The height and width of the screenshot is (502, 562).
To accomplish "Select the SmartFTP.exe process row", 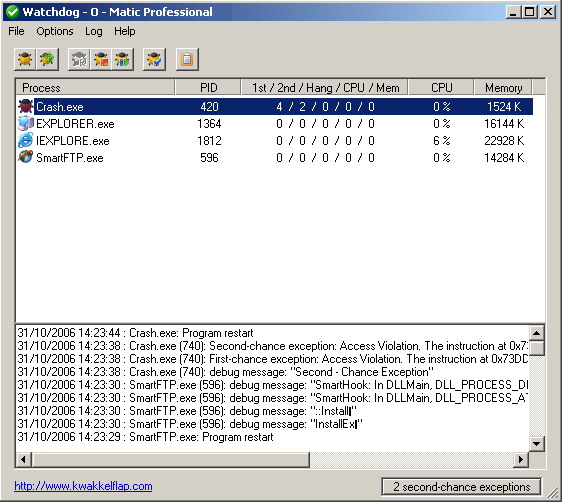I will (x=275, y=157).
